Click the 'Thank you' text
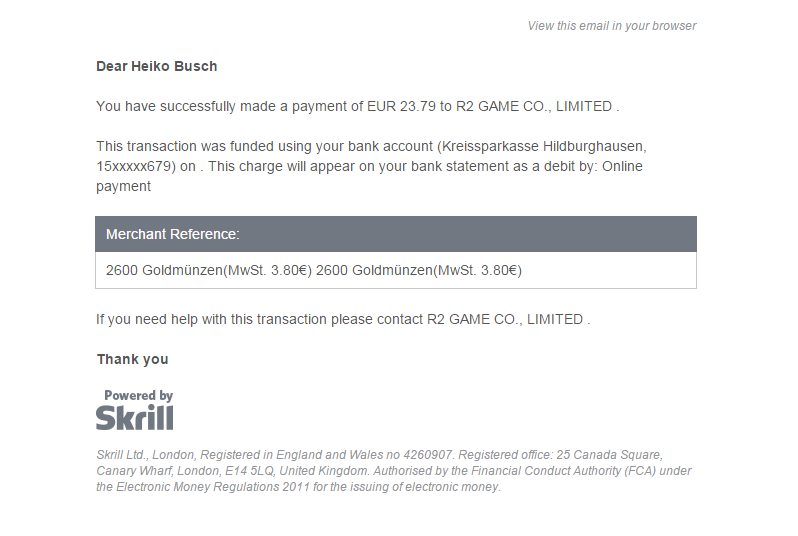 tap(132, 359)
